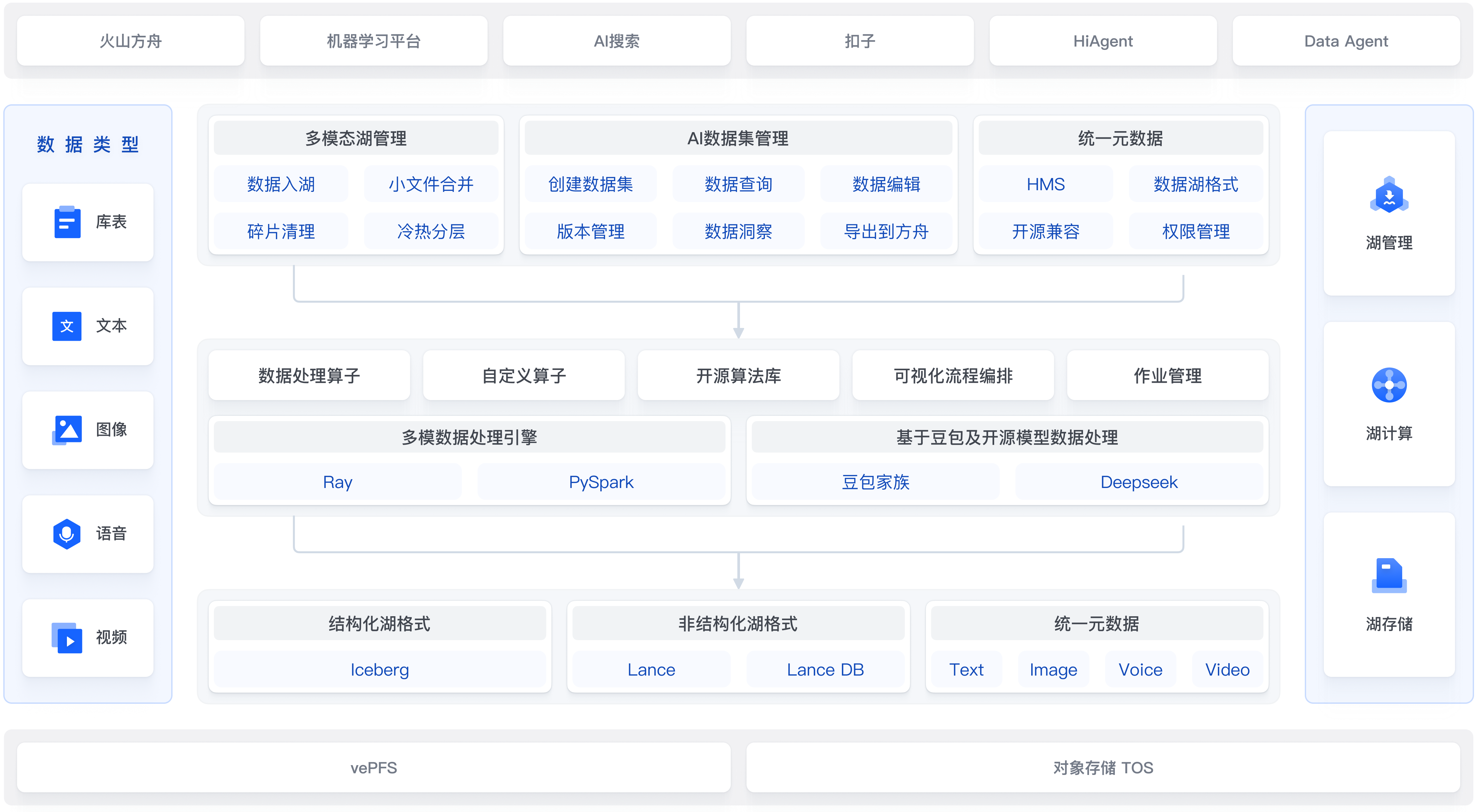Viewport: 1476px width, 812px height.
Task: Click the 对象存储 TOS box
Action: 1103,767
